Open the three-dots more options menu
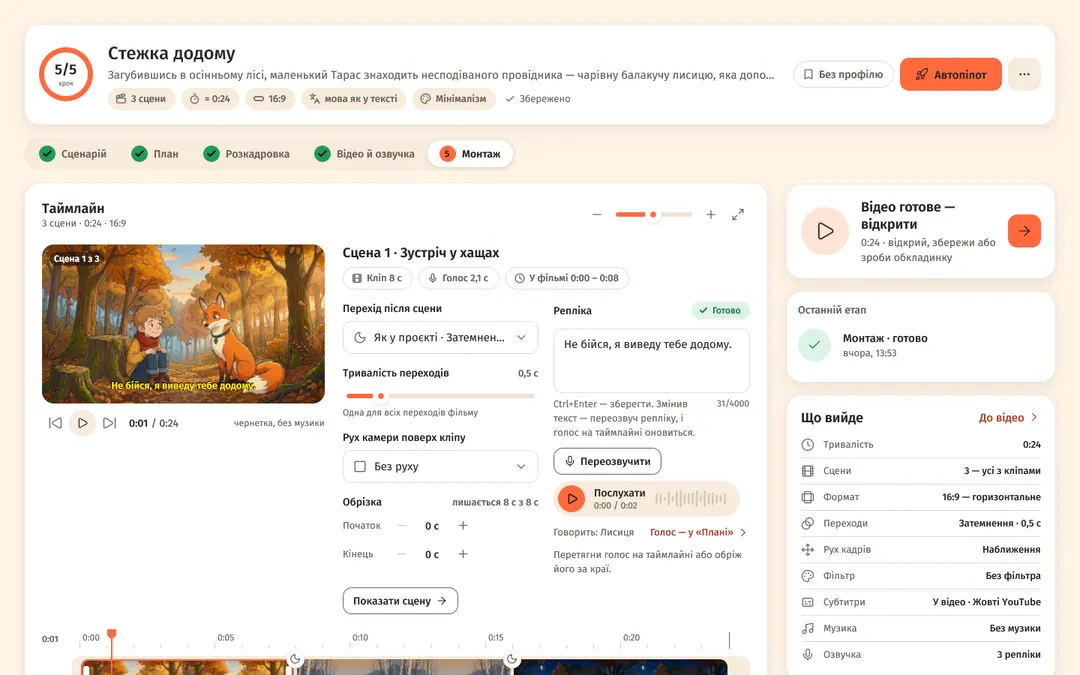1080x675 pixels. (x=1024, y=74)
